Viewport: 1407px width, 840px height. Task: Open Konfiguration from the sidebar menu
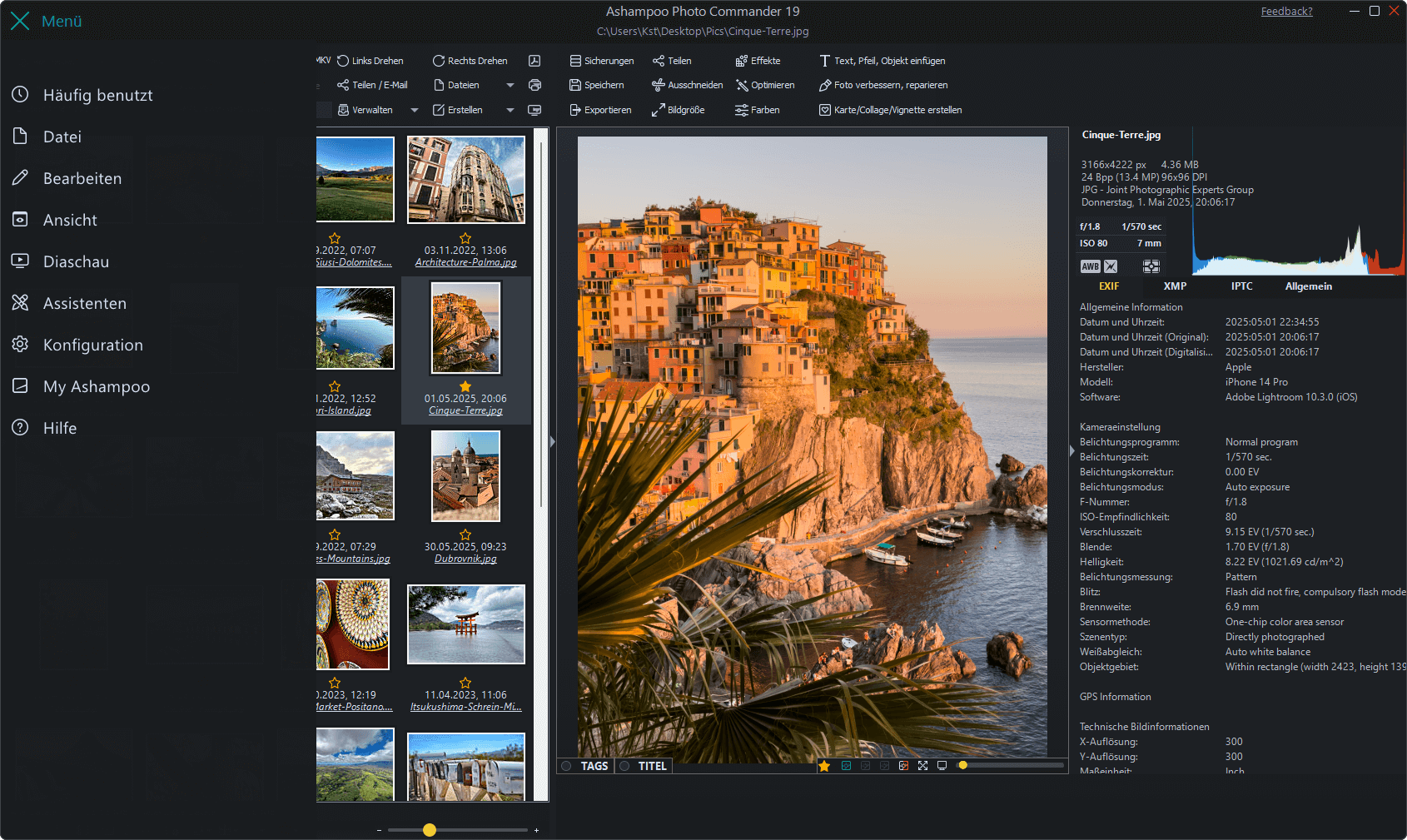tap(92, 344)
